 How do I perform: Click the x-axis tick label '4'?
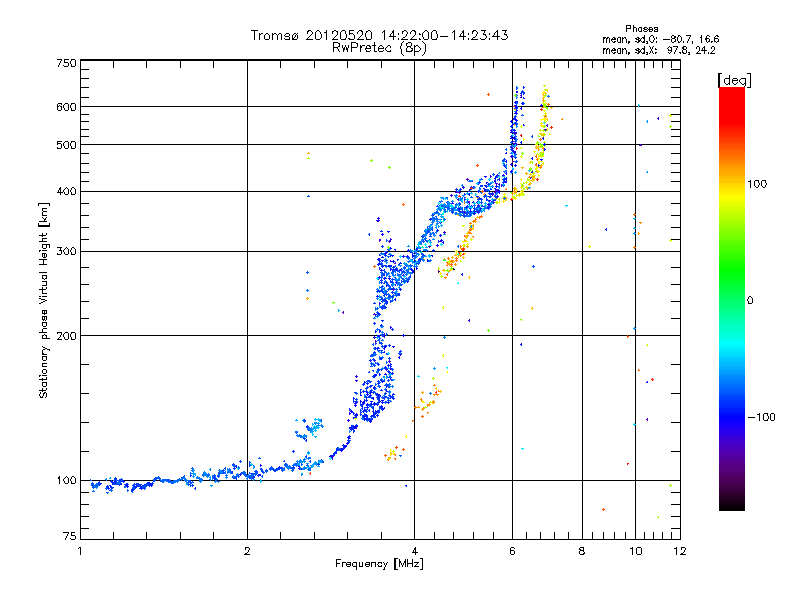[x=414, y=551]
